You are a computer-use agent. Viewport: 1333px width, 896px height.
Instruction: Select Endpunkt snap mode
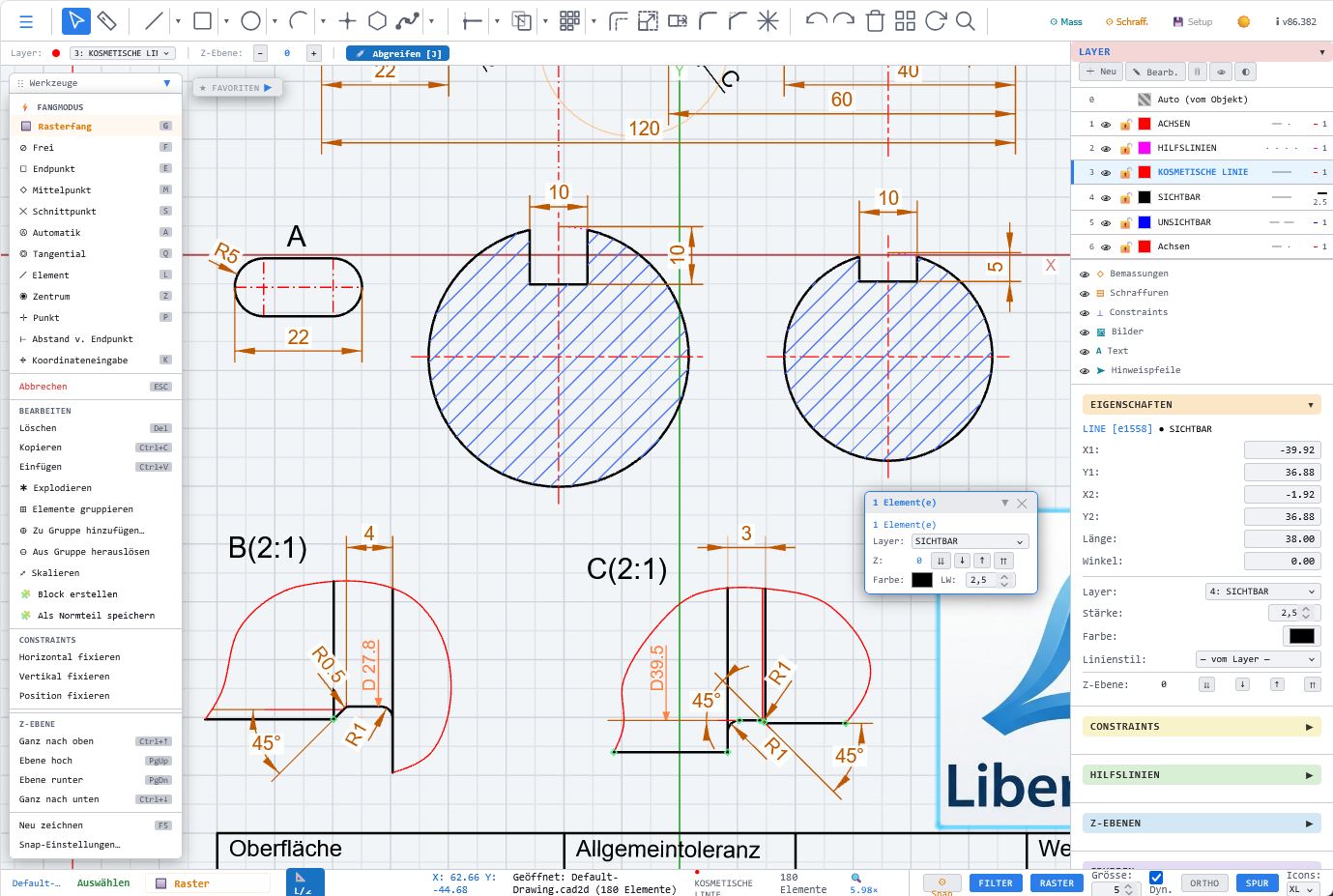coord(95,169)
